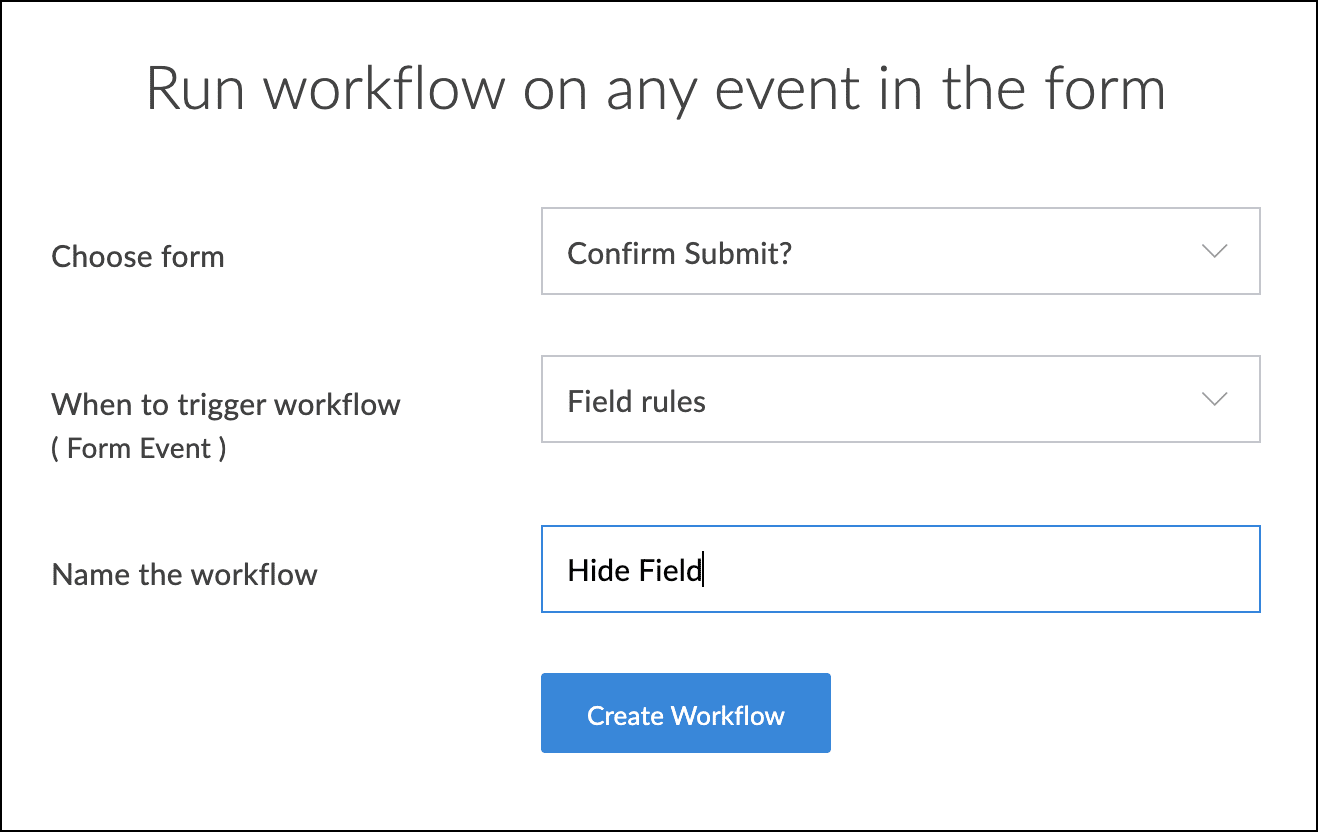Screen dimensions: 1318x832
Task: Click the "When to trigger workflow" label
Action: 226,405
